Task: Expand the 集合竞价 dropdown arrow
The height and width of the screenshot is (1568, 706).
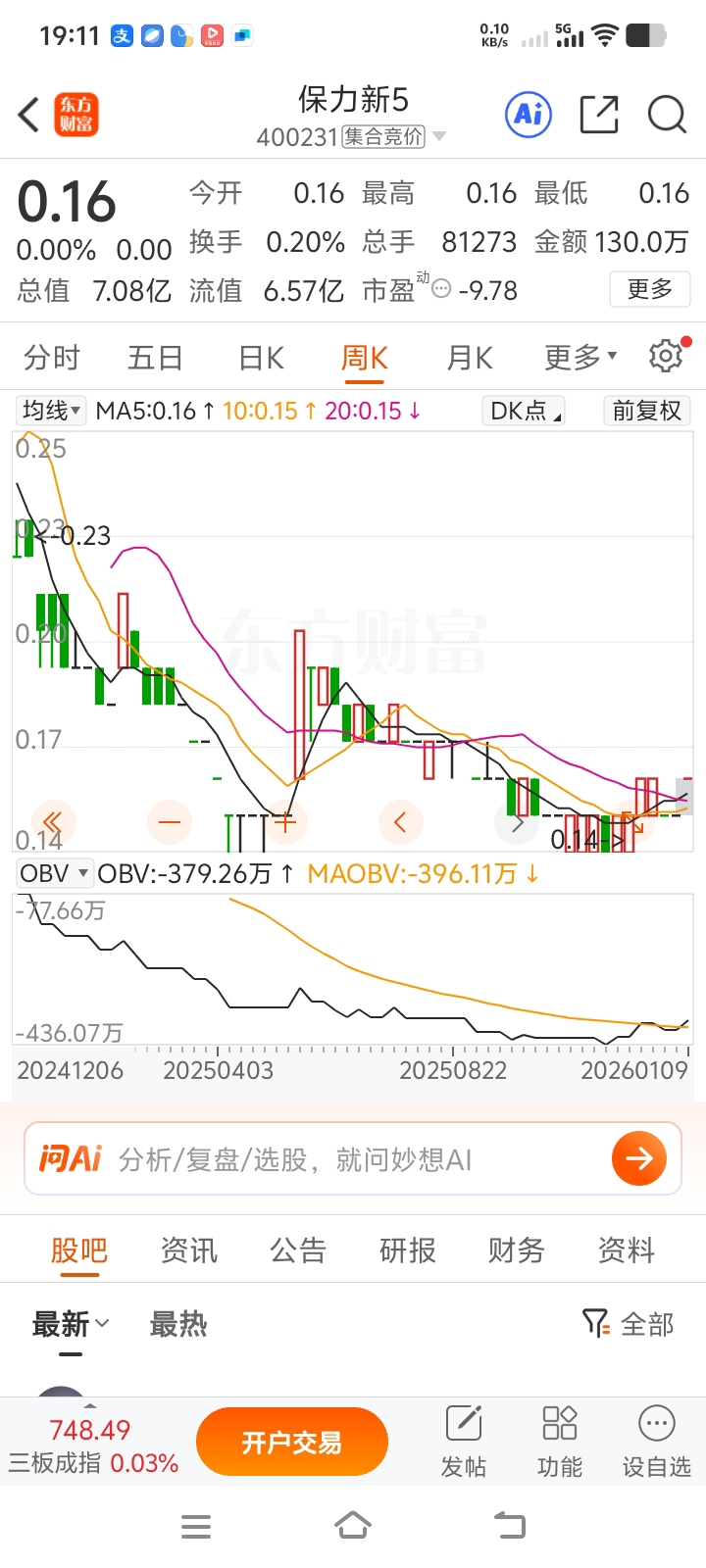Action: [x=439, y=136]
